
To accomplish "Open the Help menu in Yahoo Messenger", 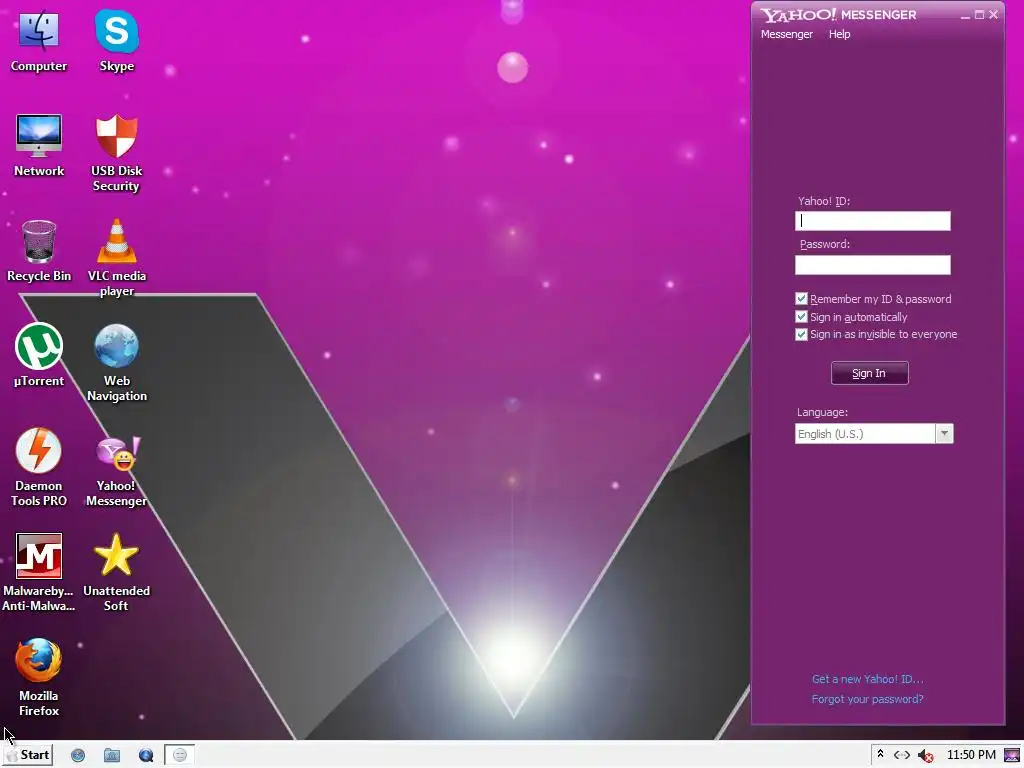I will 839,34.
